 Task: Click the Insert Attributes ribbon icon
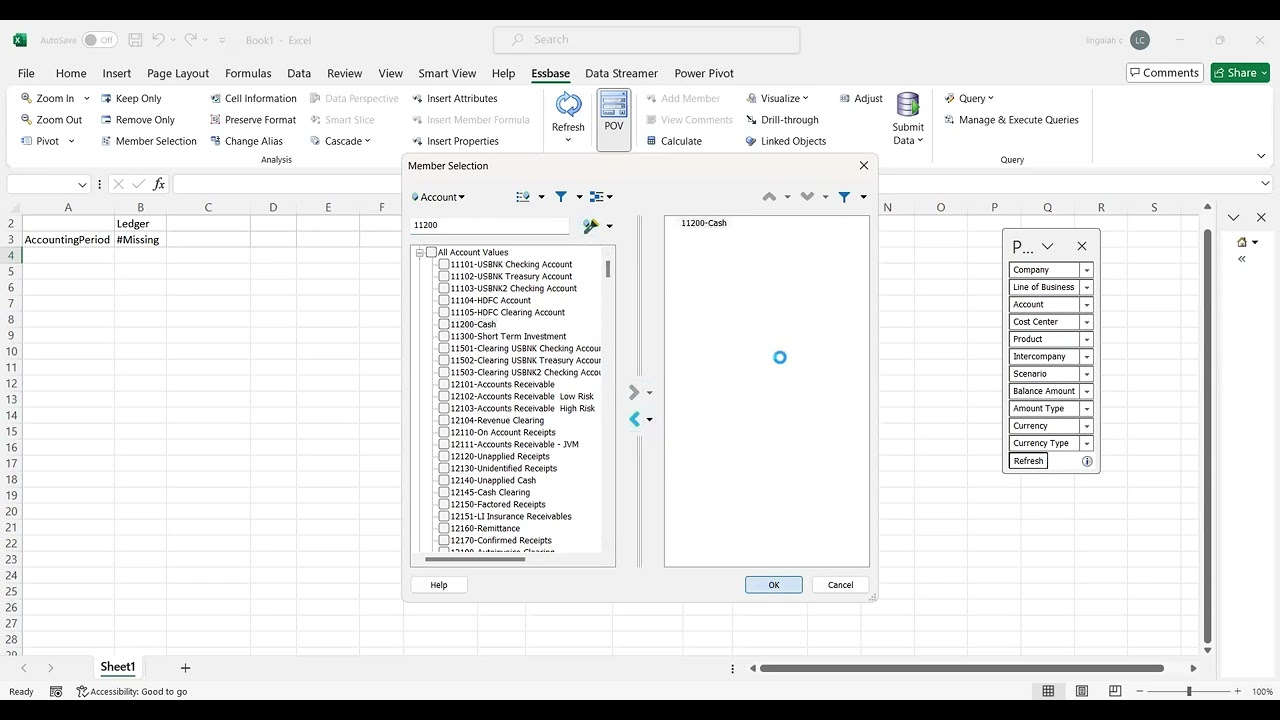(x=417, y=98)
